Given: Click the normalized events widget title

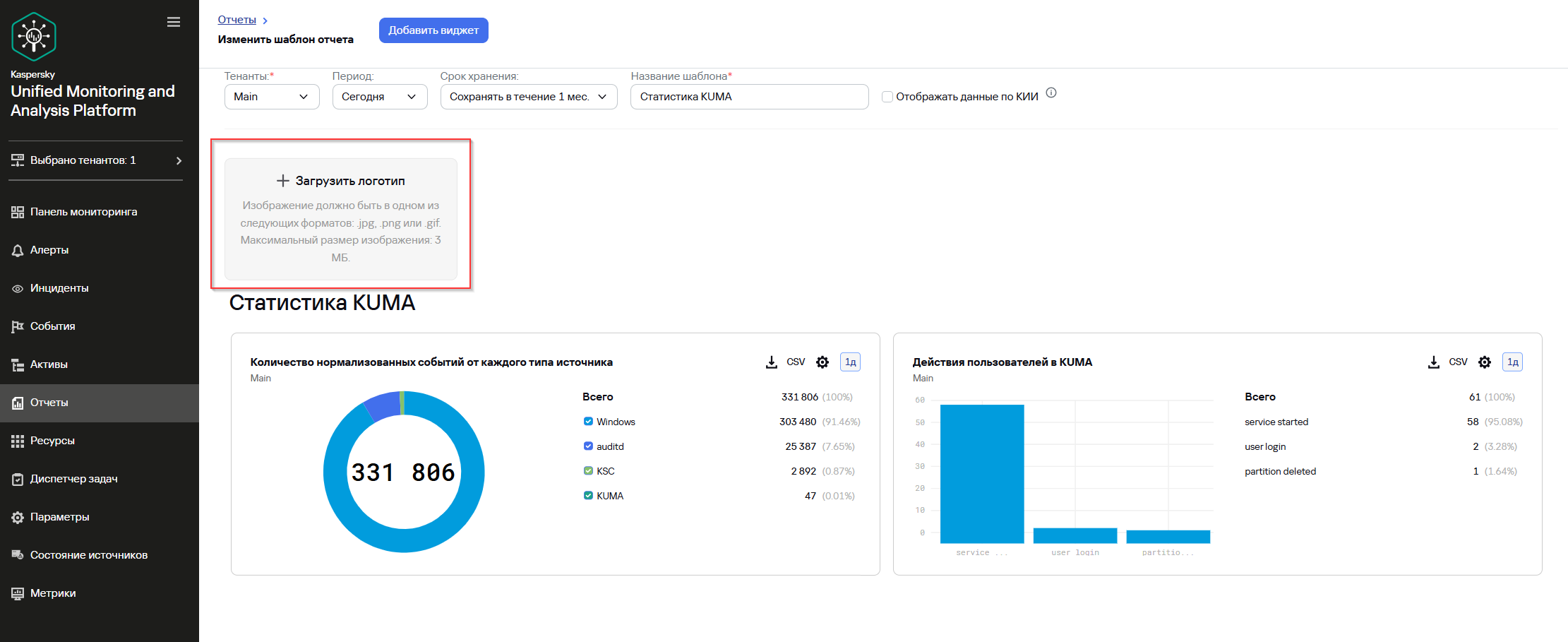Looking at the screenshot, I should [x=431, y=362].
